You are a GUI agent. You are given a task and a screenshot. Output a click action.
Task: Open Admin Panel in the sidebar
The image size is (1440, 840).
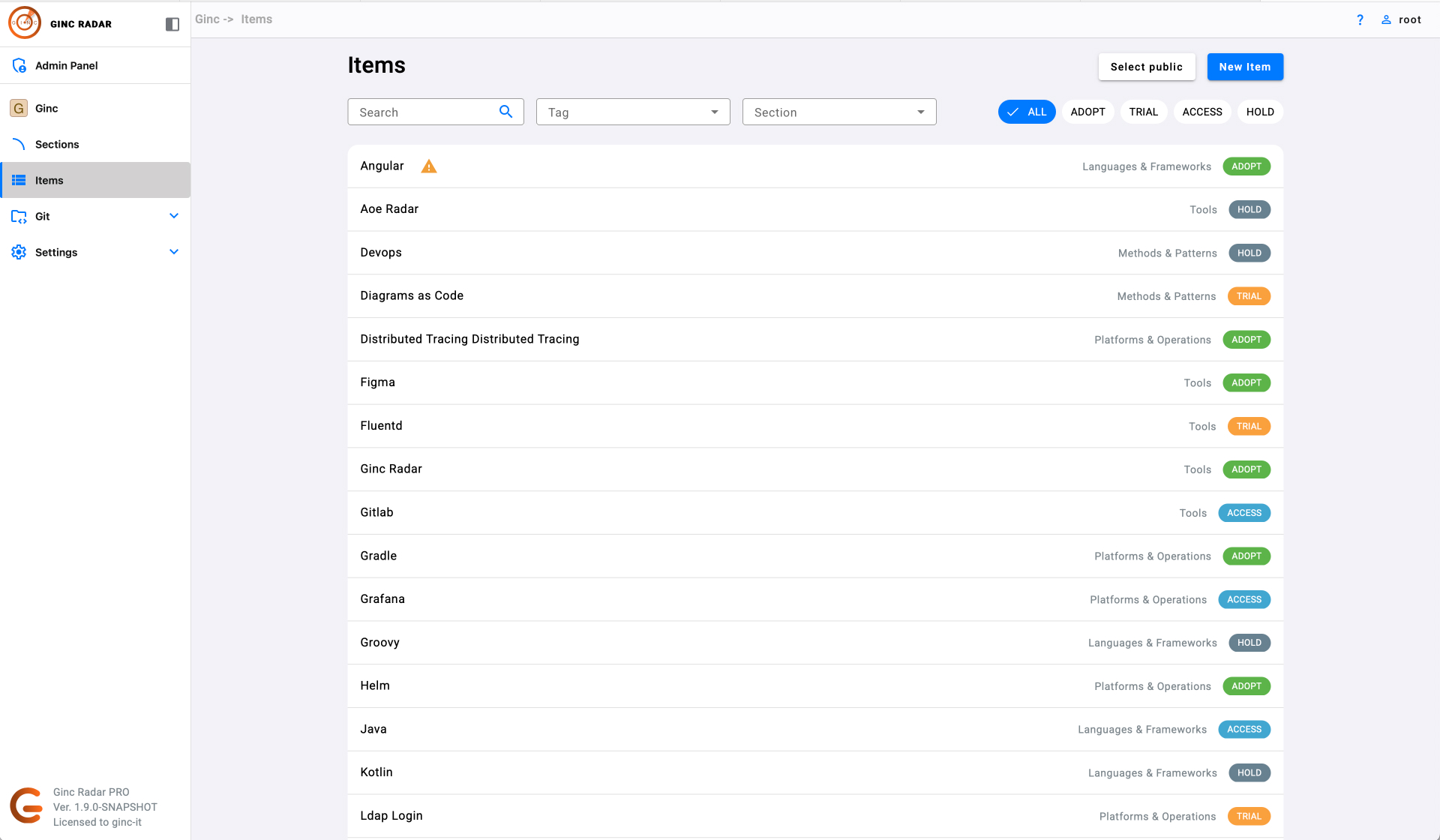pyautogui.click(x=95, y=65)
